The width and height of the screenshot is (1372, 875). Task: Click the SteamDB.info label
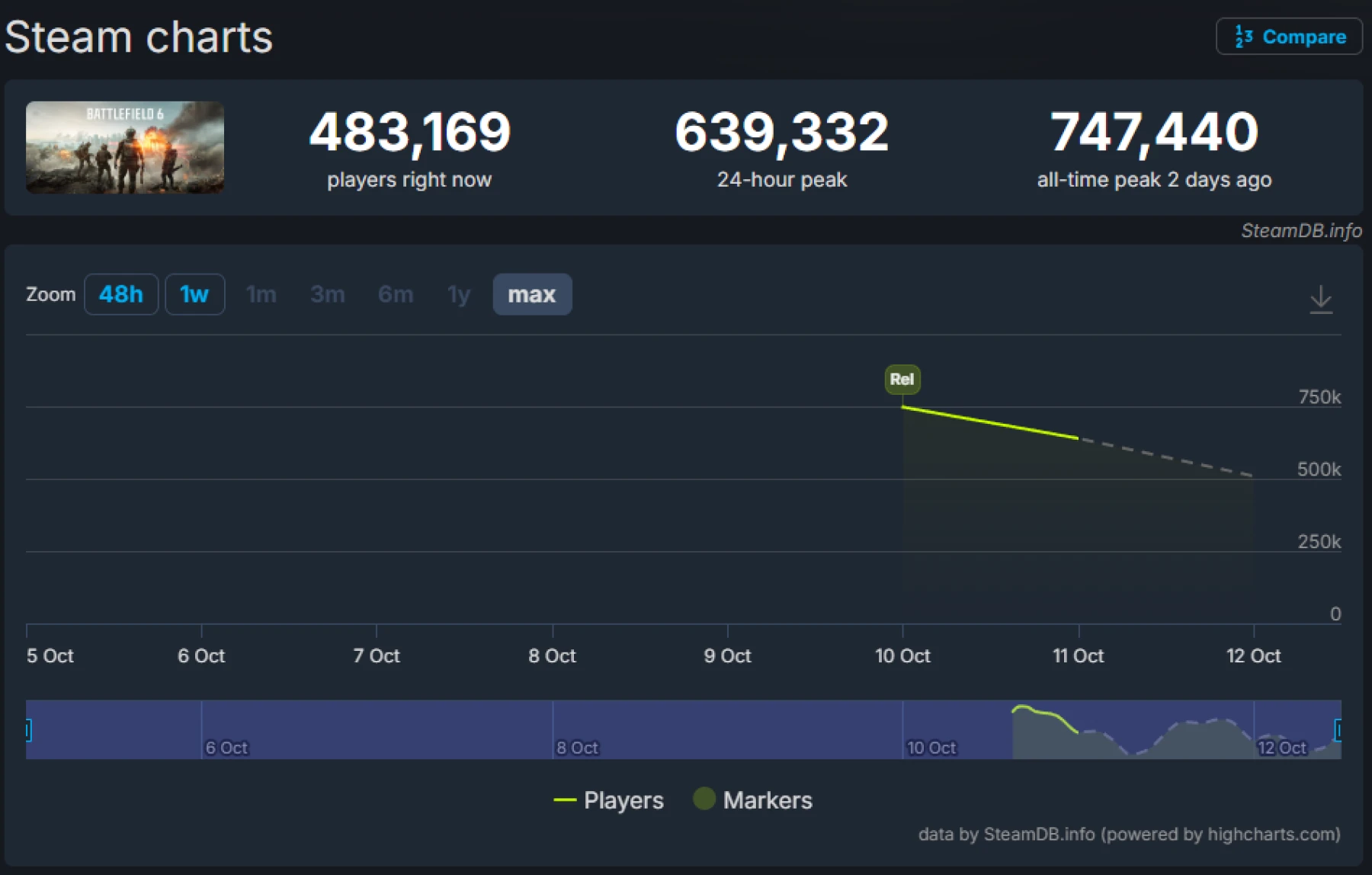[x=1300, y=230]
